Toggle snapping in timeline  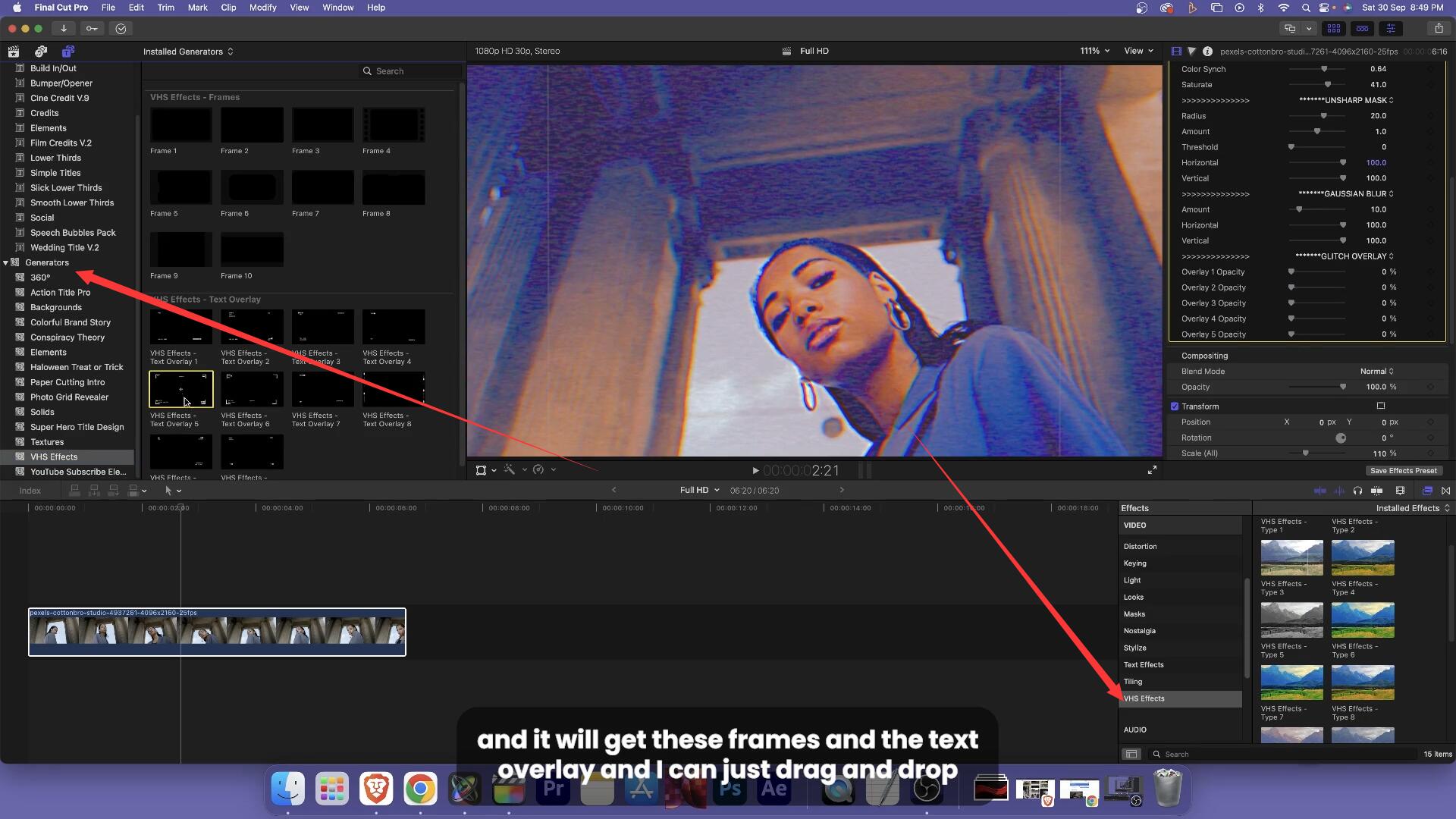pyautogui.click(x=1377, y=491)
